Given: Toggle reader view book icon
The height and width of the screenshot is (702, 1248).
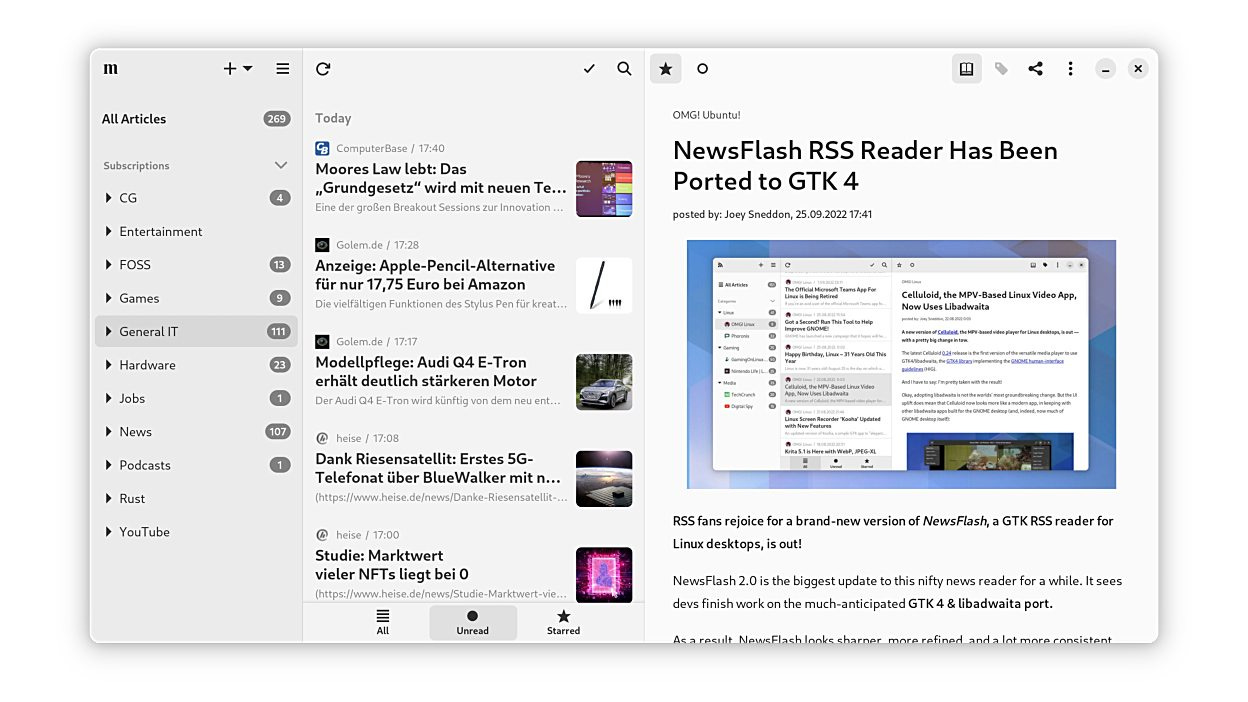Looking at the screenshot, I should click(966, 69).
